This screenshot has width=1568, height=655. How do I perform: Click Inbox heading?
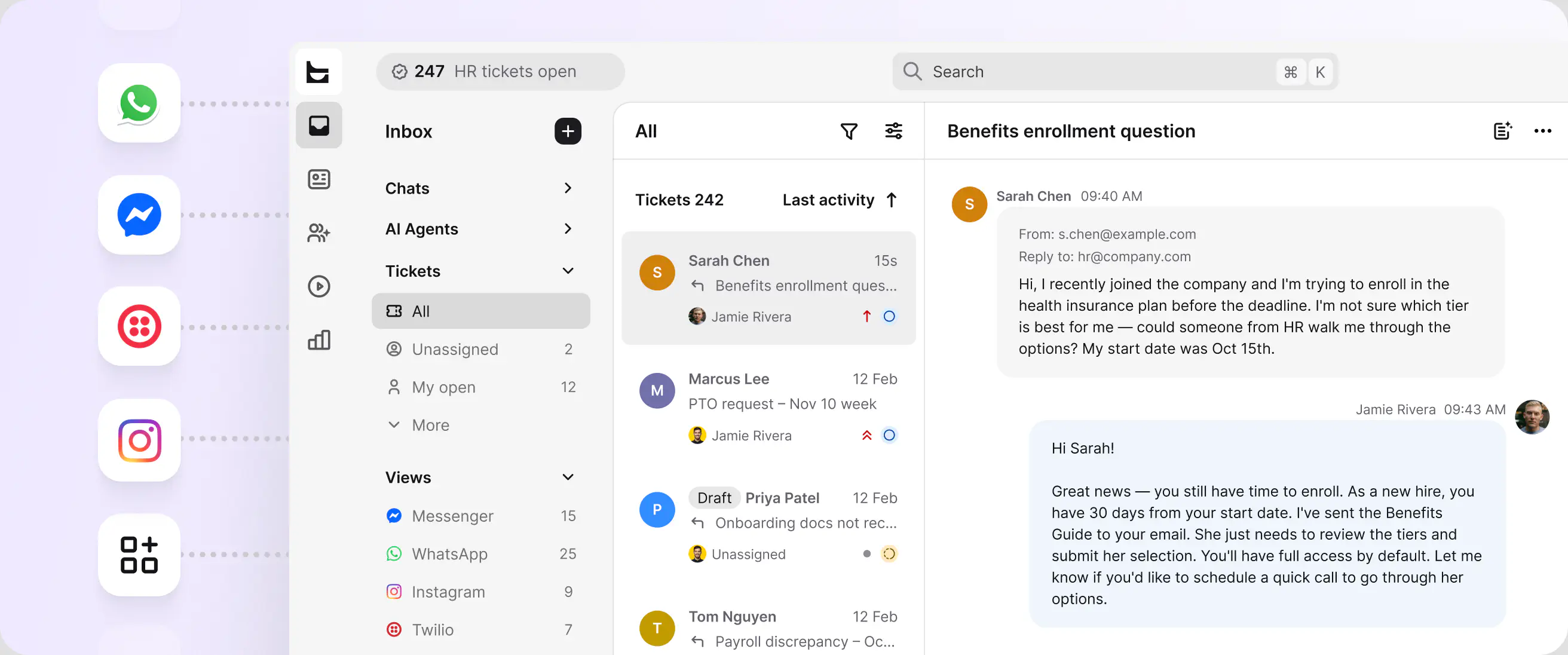coord(409,131)
